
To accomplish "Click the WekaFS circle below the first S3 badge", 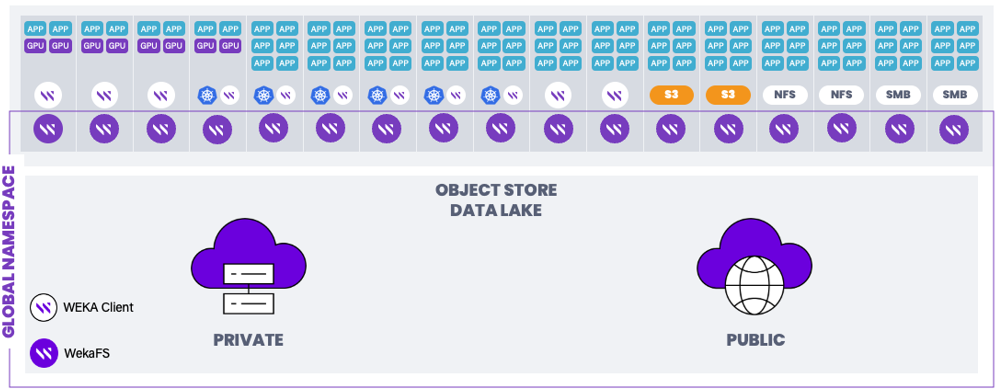I will tap(671, 129).
